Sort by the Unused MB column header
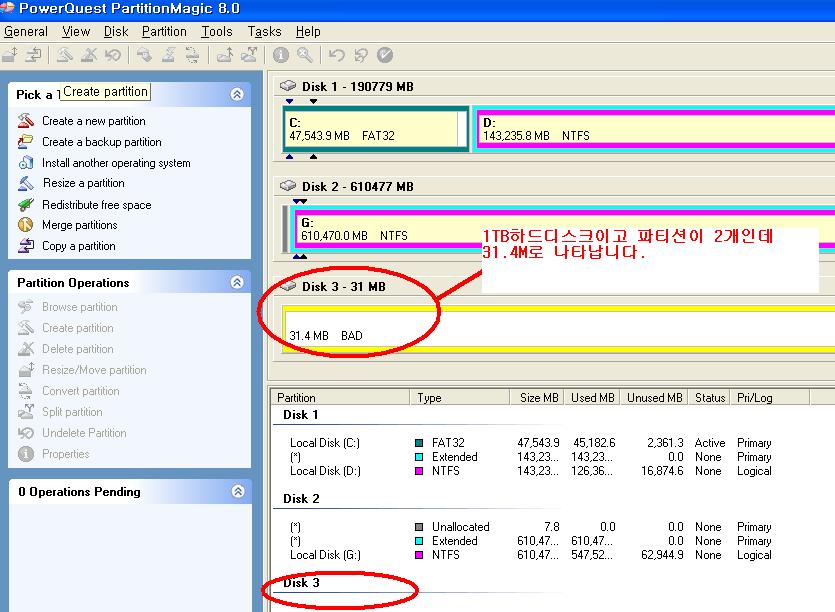Image resolution: width=835 pixels, height=612 pixels. pyautogui.click(x=654, y=397)
